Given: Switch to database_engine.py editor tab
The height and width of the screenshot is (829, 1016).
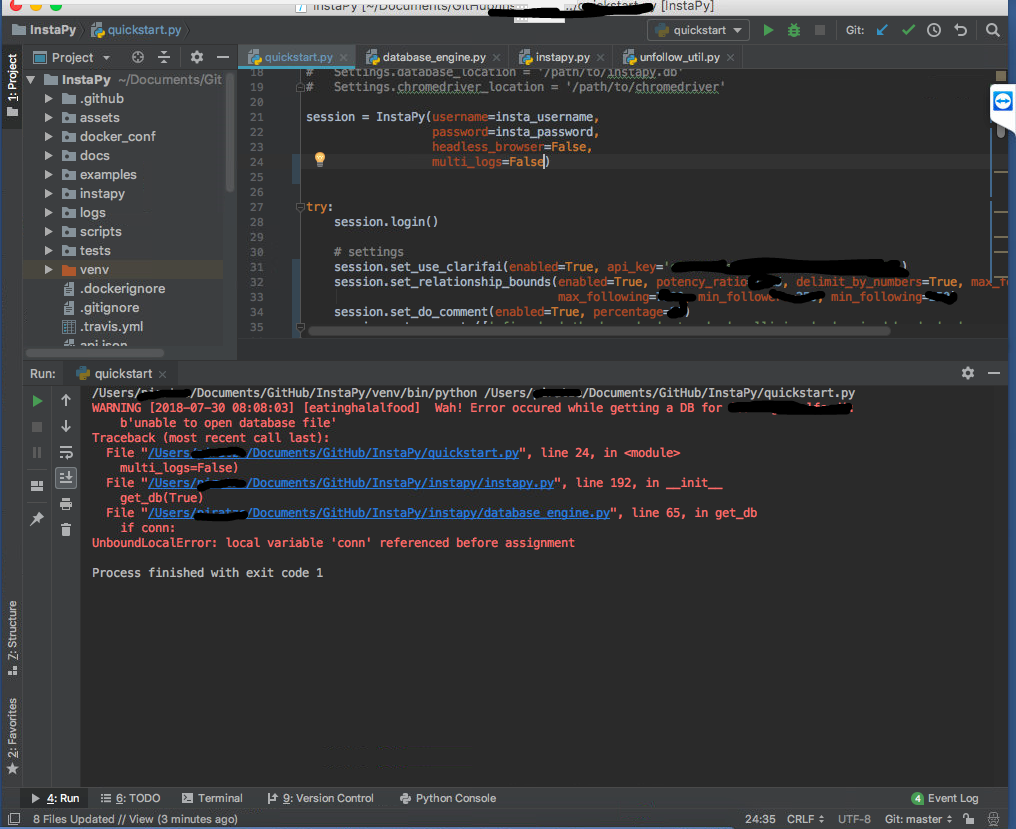Looking at the screenshot, I should pos(433,57).
